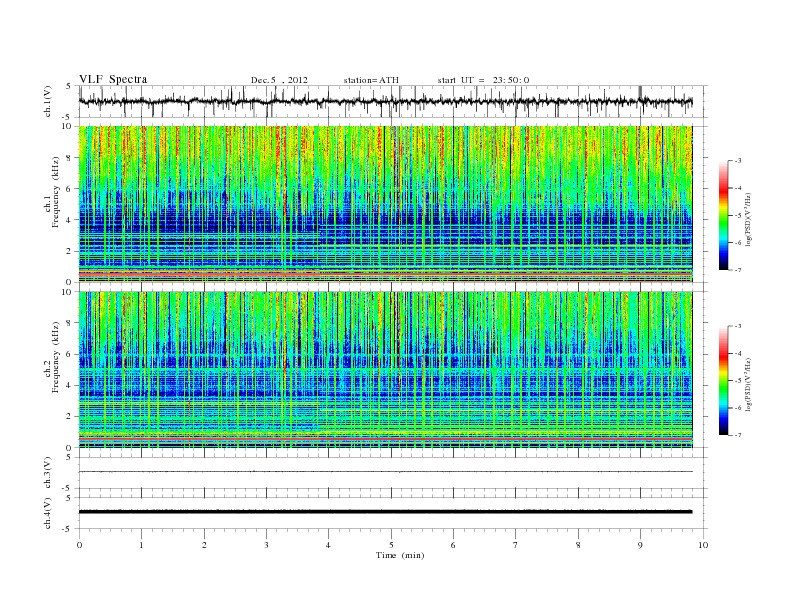Click the "ch.1(V)" waveform axis label

pyautogui.click(x=48, y=101)
